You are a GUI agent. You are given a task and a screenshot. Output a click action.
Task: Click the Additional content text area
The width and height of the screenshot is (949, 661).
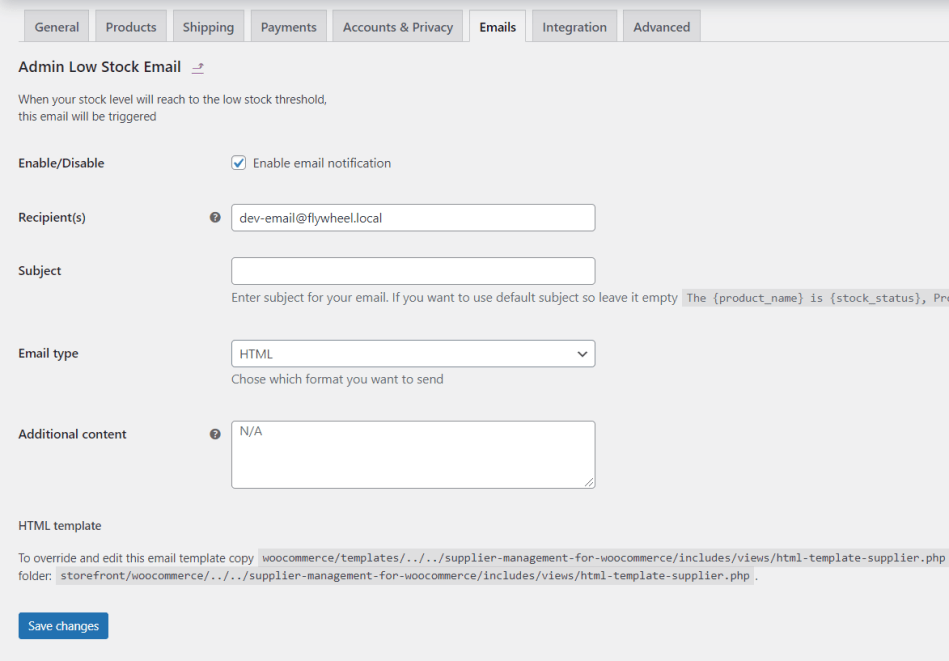pyautogui.click(x=412, y=454)
